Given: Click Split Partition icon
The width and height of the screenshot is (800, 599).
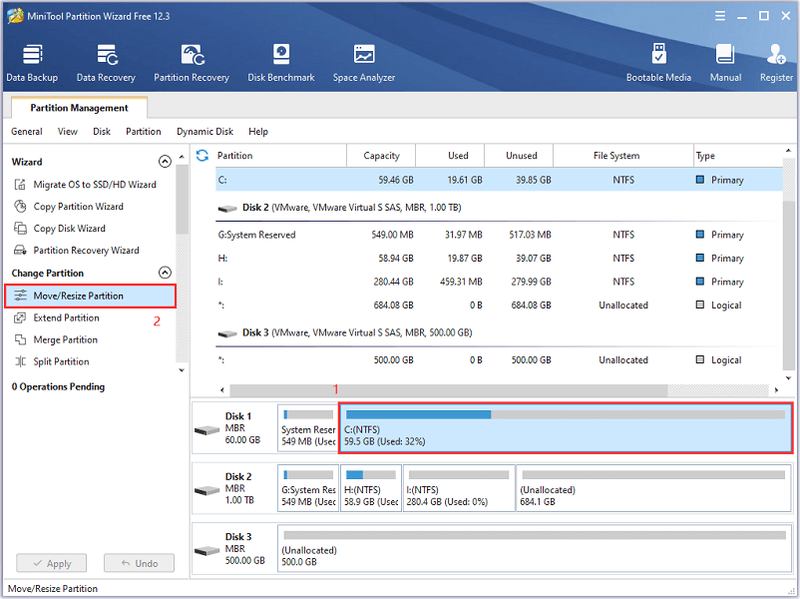Looking at the screenshot, I should tap(20, 362).
